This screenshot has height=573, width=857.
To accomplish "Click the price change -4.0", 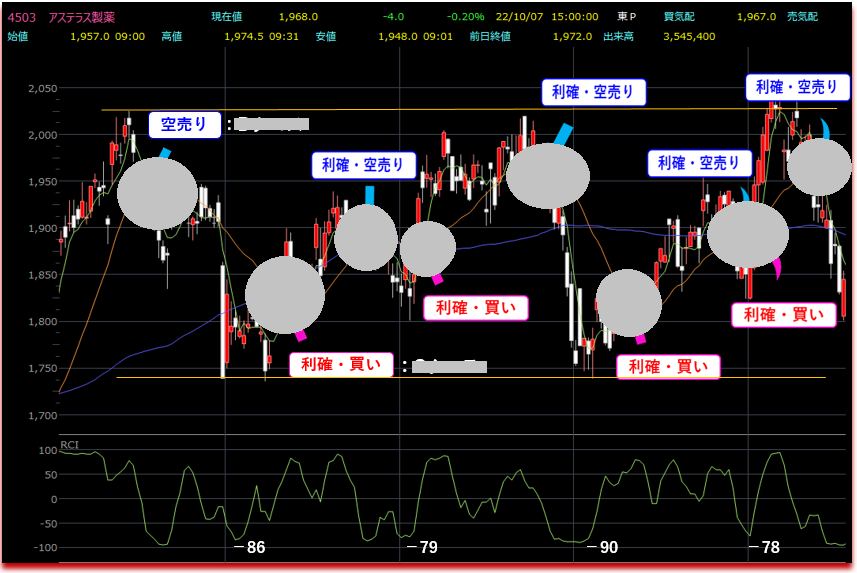I will [x=393, y=17].
